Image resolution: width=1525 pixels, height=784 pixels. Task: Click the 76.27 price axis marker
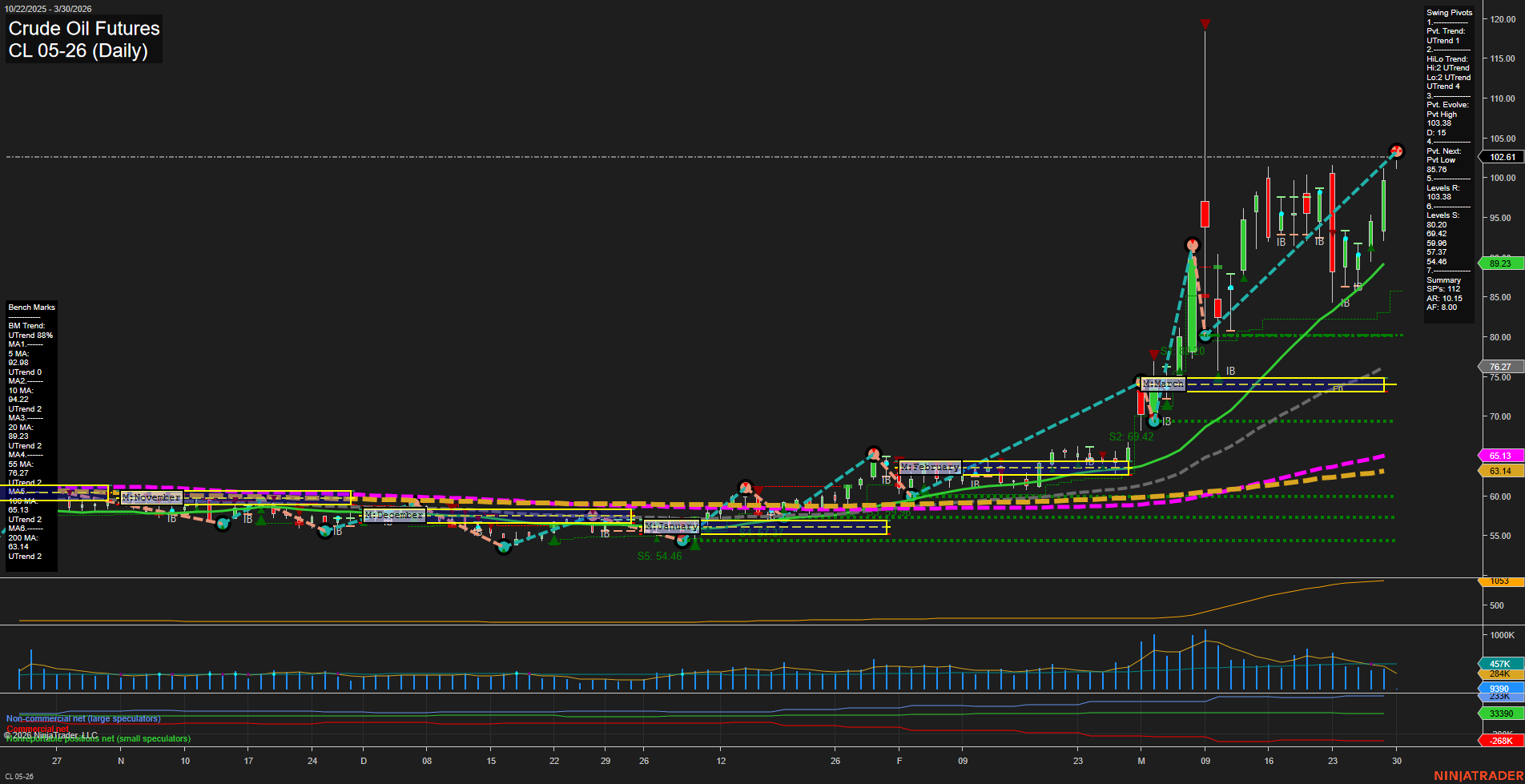[1499, 367]
